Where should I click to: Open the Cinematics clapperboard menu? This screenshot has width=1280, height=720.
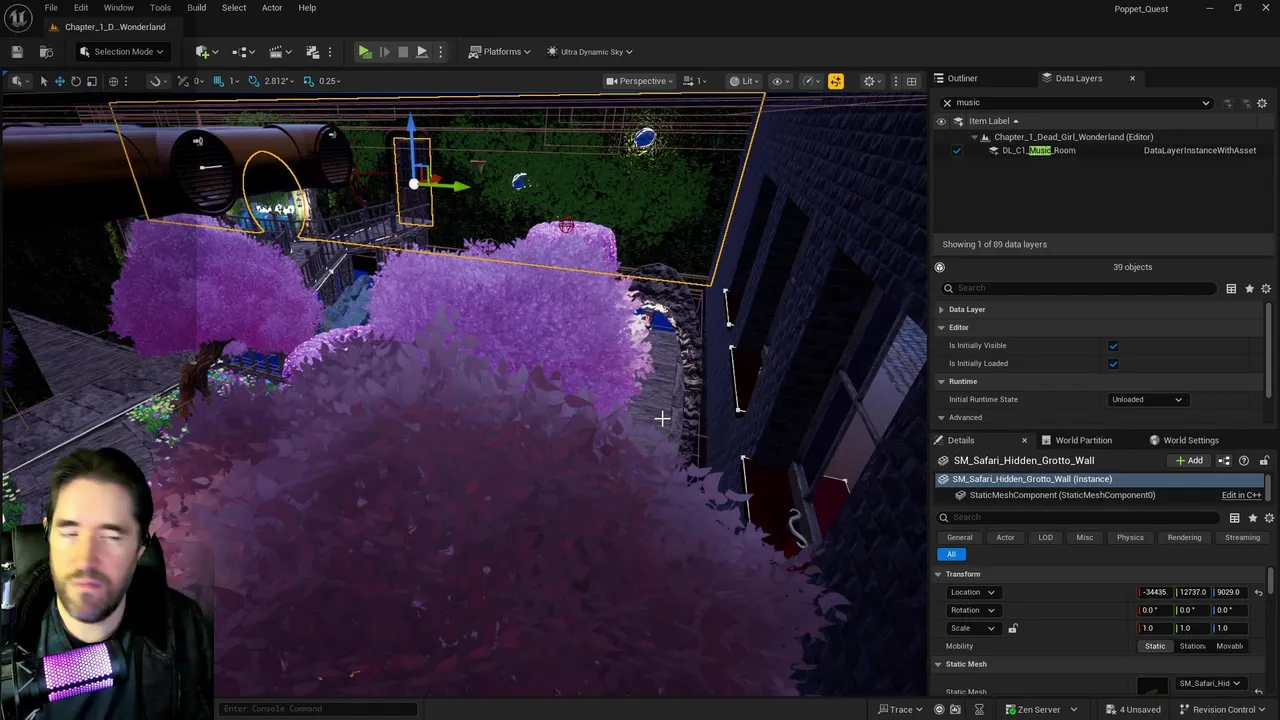pyautogui.click(x=280, y=52)
